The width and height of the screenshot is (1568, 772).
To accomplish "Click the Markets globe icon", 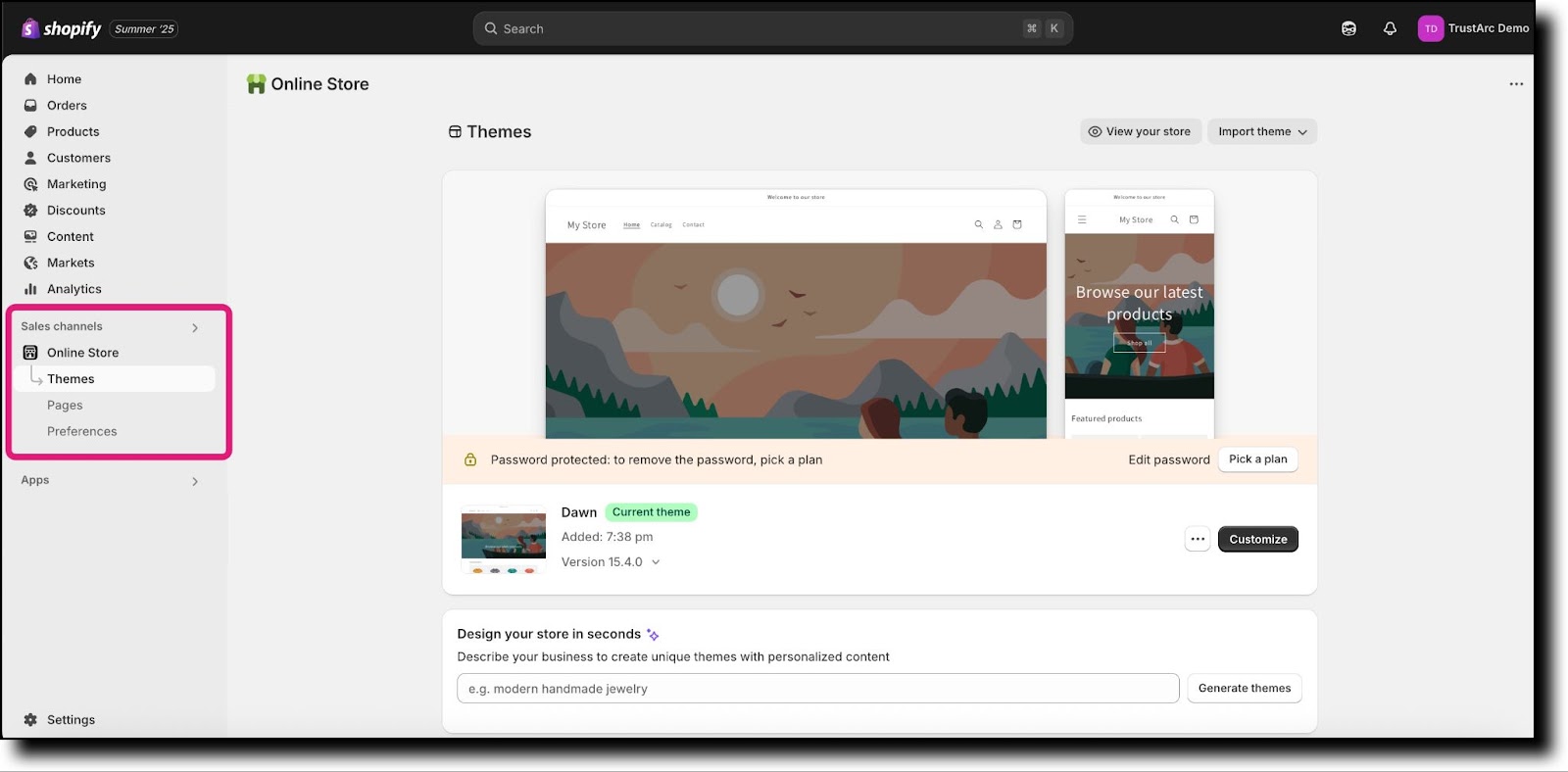I will (x=30, y=263).
